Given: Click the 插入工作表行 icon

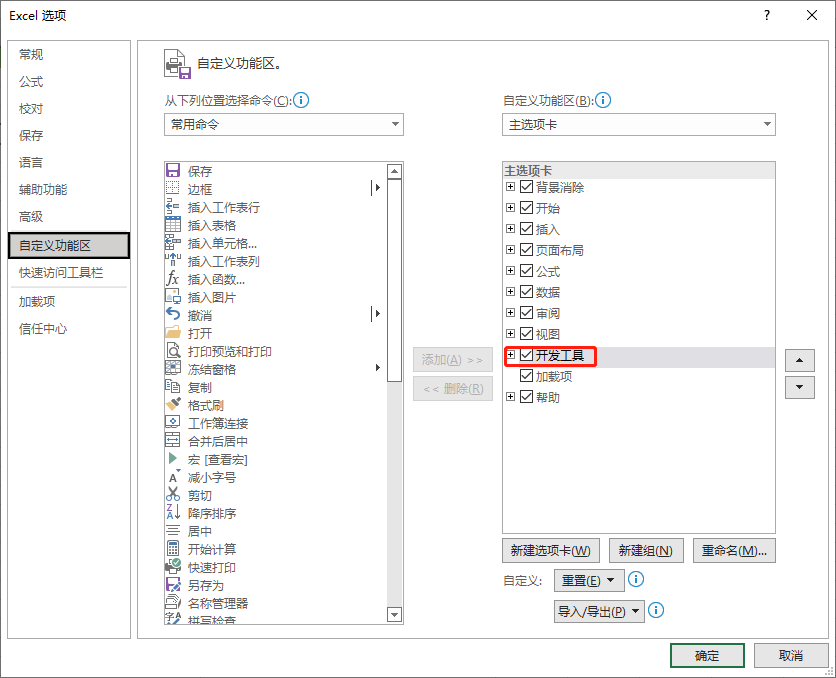Looking at the screenshot, I should pos(173,206).
